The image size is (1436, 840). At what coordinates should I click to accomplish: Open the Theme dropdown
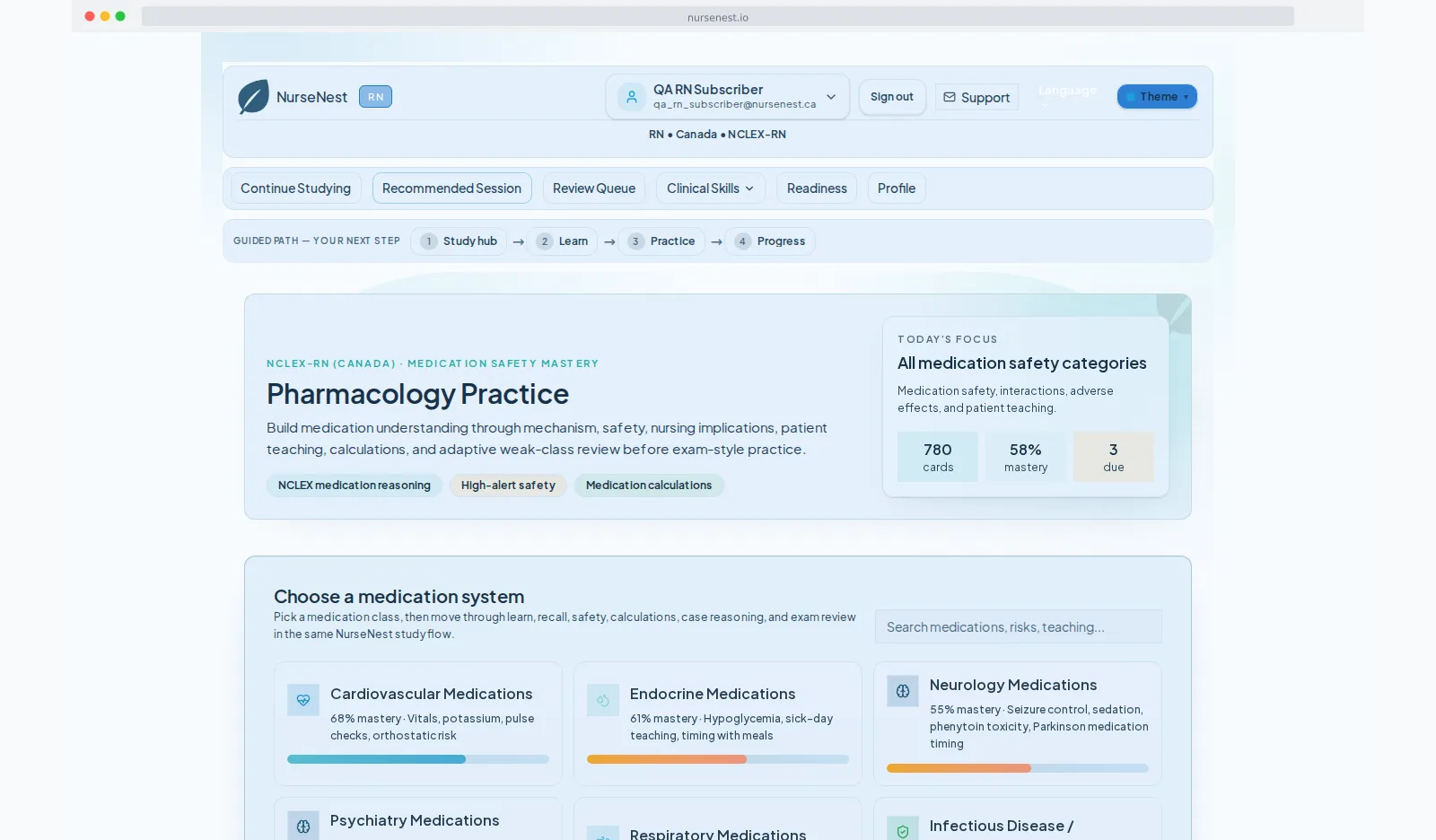(1157, 97)
